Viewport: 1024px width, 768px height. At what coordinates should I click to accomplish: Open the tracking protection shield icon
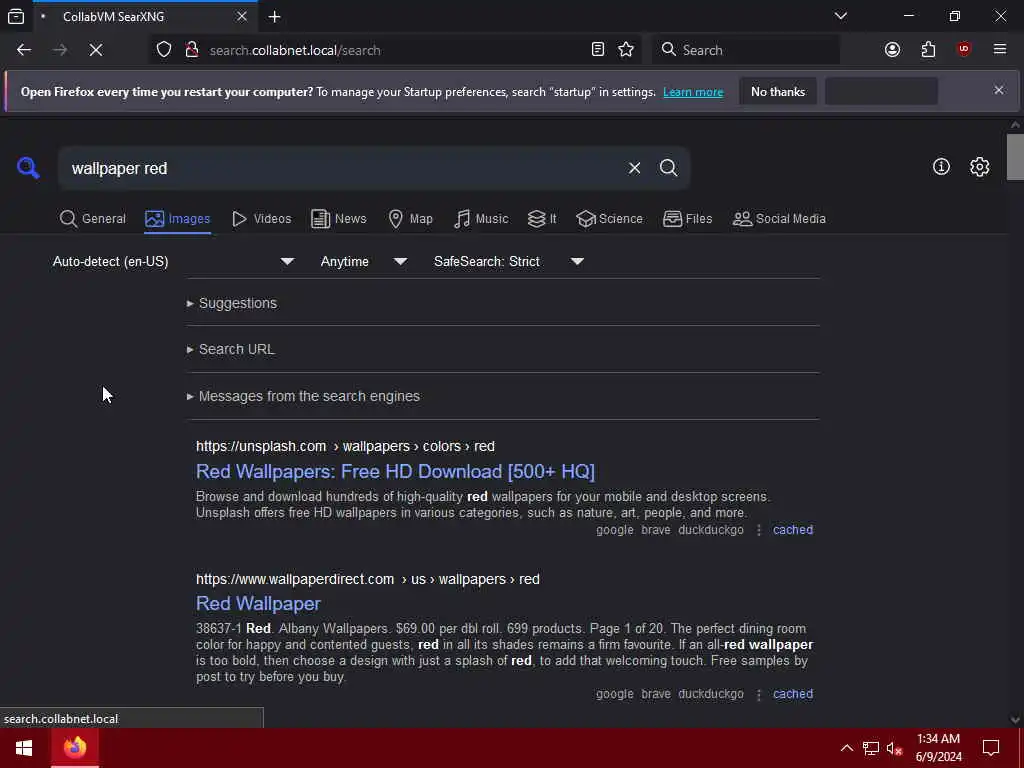(x=164, y=50)
